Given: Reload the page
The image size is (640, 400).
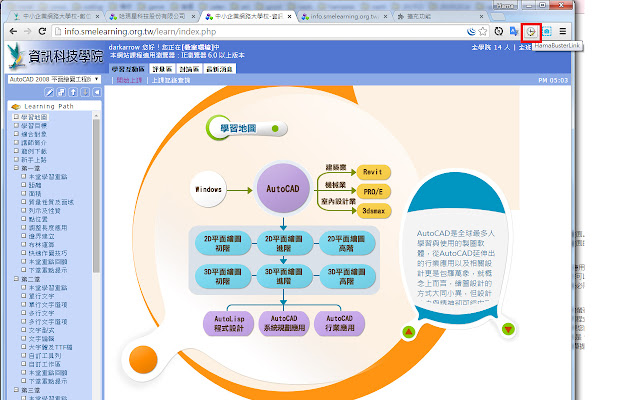Looking at the screenshot, I should coord(42,31).
